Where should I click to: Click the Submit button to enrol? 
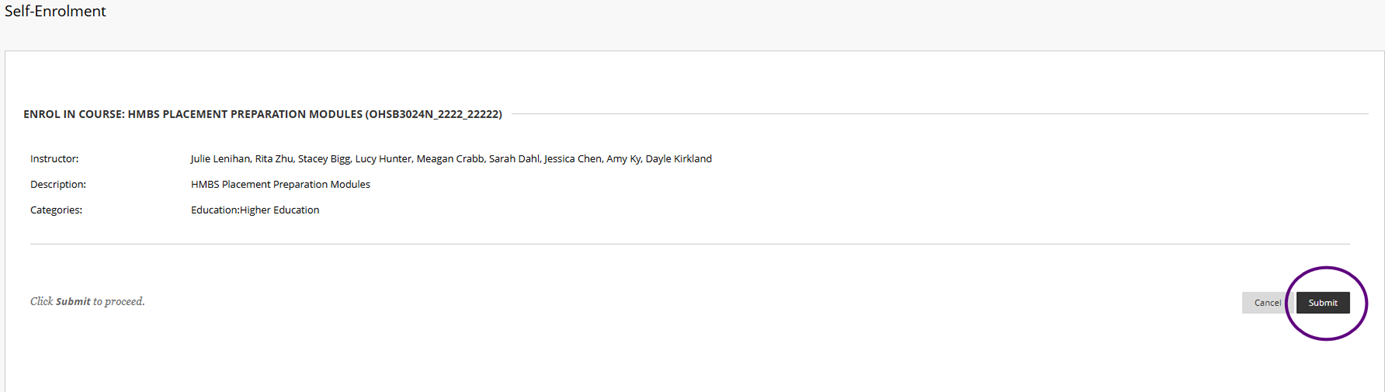1323,303
